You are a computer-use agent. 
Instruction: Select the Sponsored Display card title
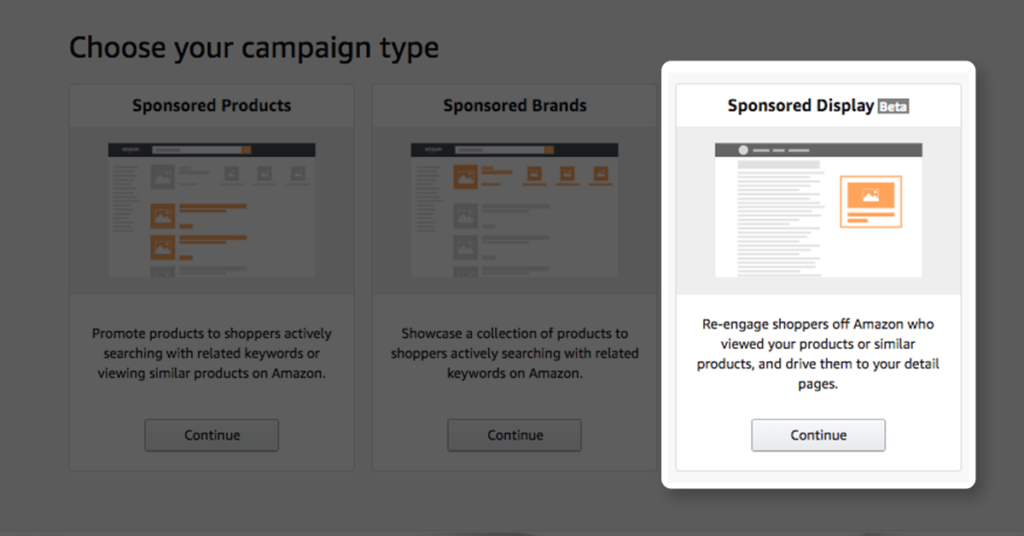coord(801,106)
